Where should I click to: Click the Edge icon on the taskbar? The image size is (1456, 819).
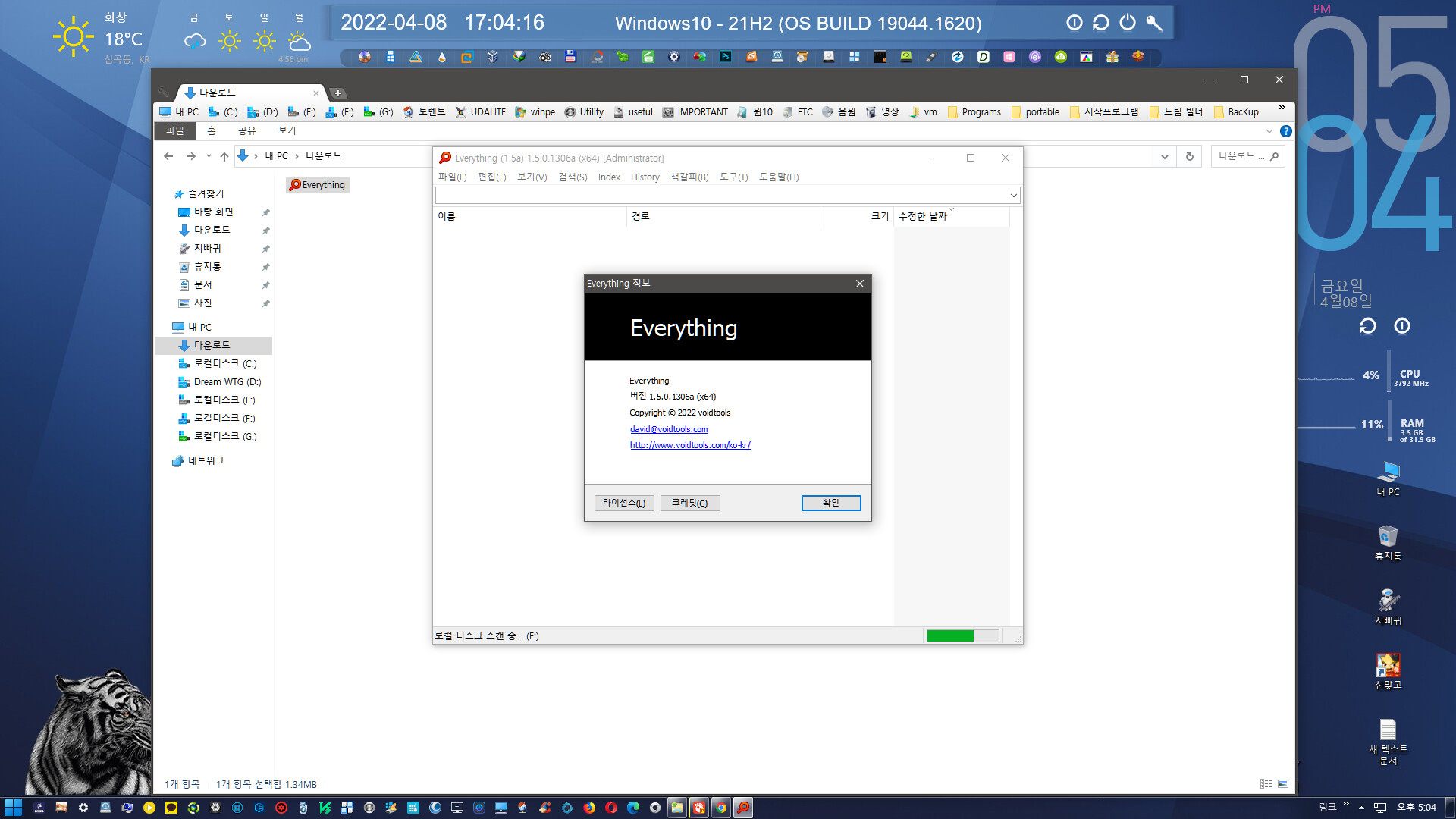click(x=633, y=808)
